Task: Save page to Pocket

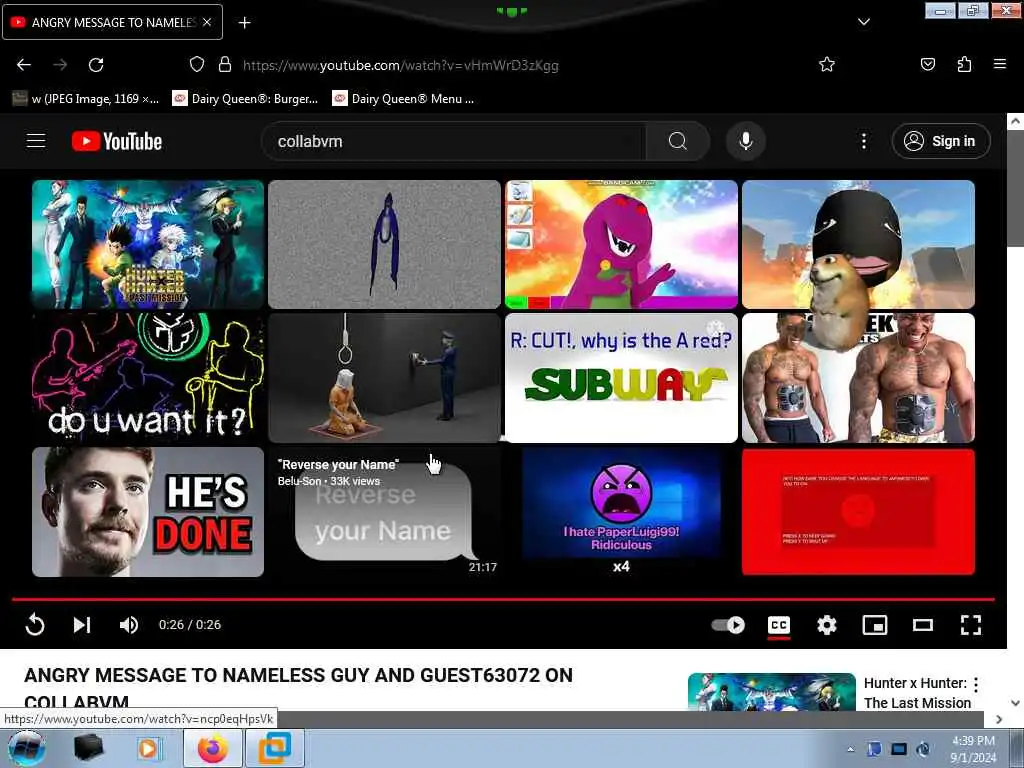Action: 927,65
